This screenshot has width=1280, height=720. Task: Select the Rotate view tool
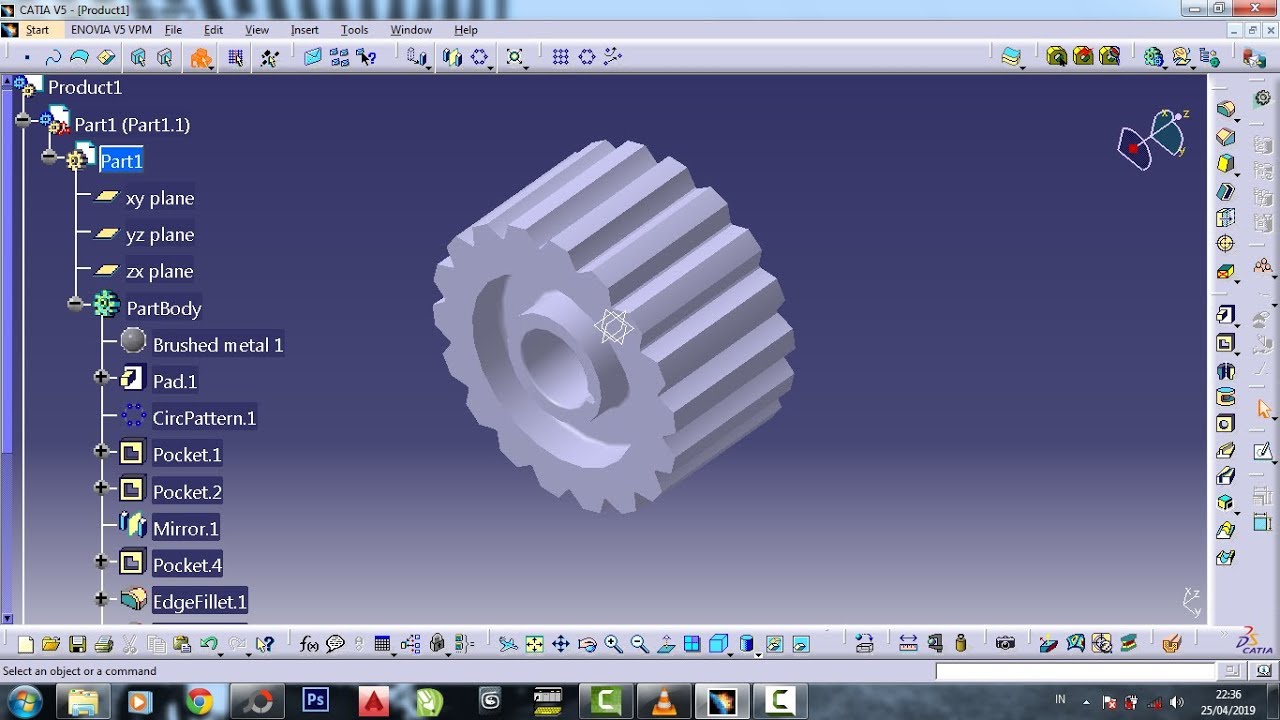click(587, 644)
